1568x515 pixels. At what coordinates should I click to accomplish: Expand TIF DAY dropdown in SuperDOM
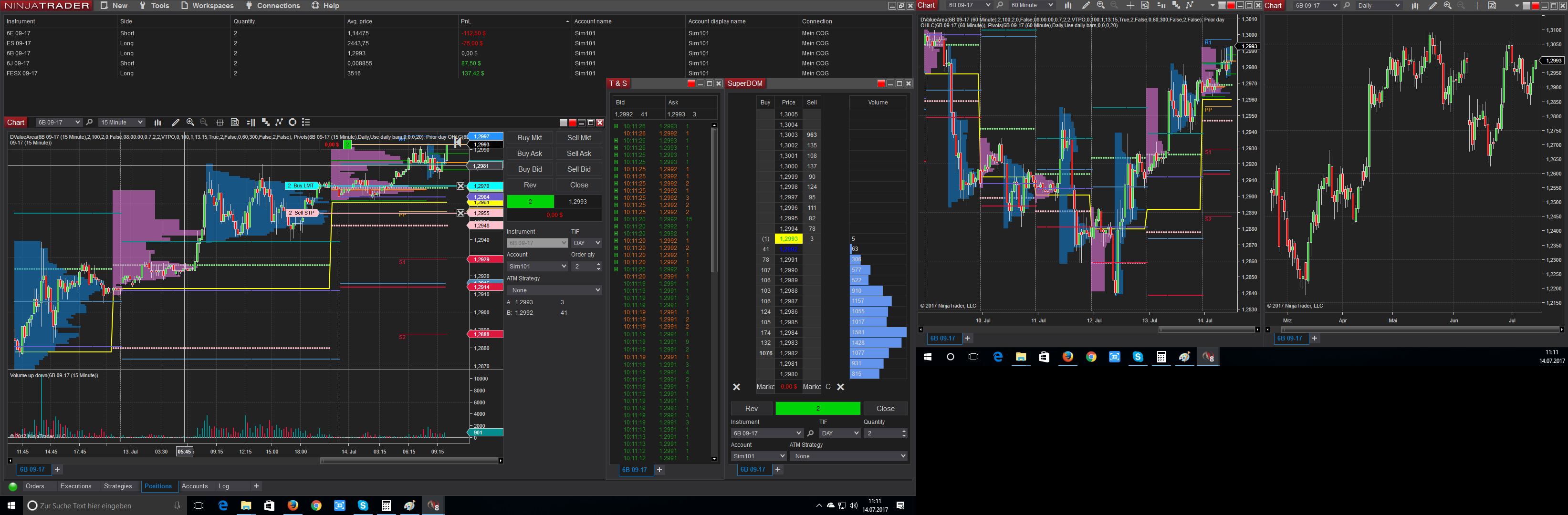click(x=840, y=433)
